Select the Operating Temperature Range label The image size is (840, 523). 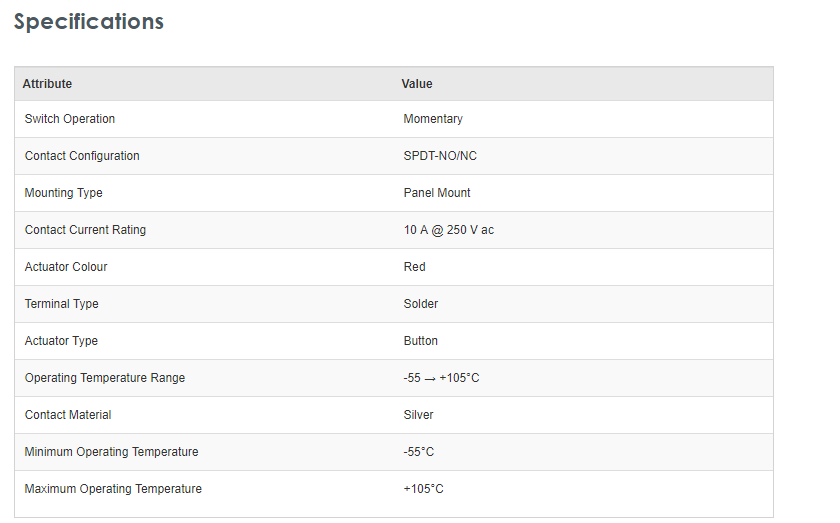click(x=105, y=378)
